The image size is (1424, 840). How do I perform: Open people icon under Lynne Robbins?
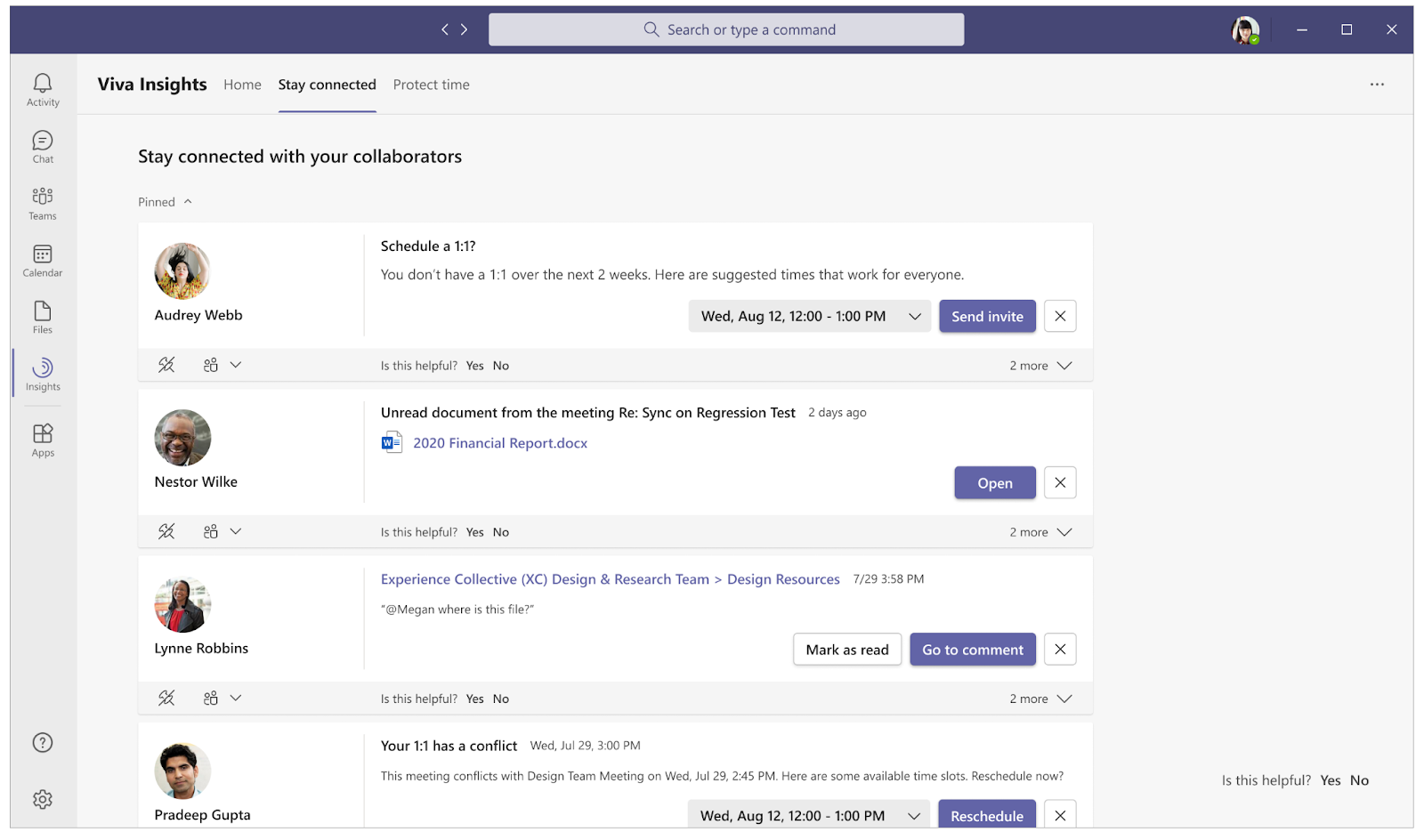(x=211, y=698)
